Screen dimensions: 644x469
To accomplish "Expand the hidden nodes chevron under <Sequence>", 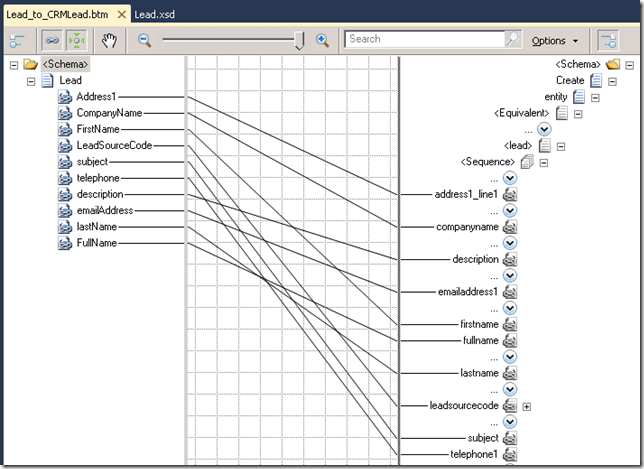I will click(510, 178).
